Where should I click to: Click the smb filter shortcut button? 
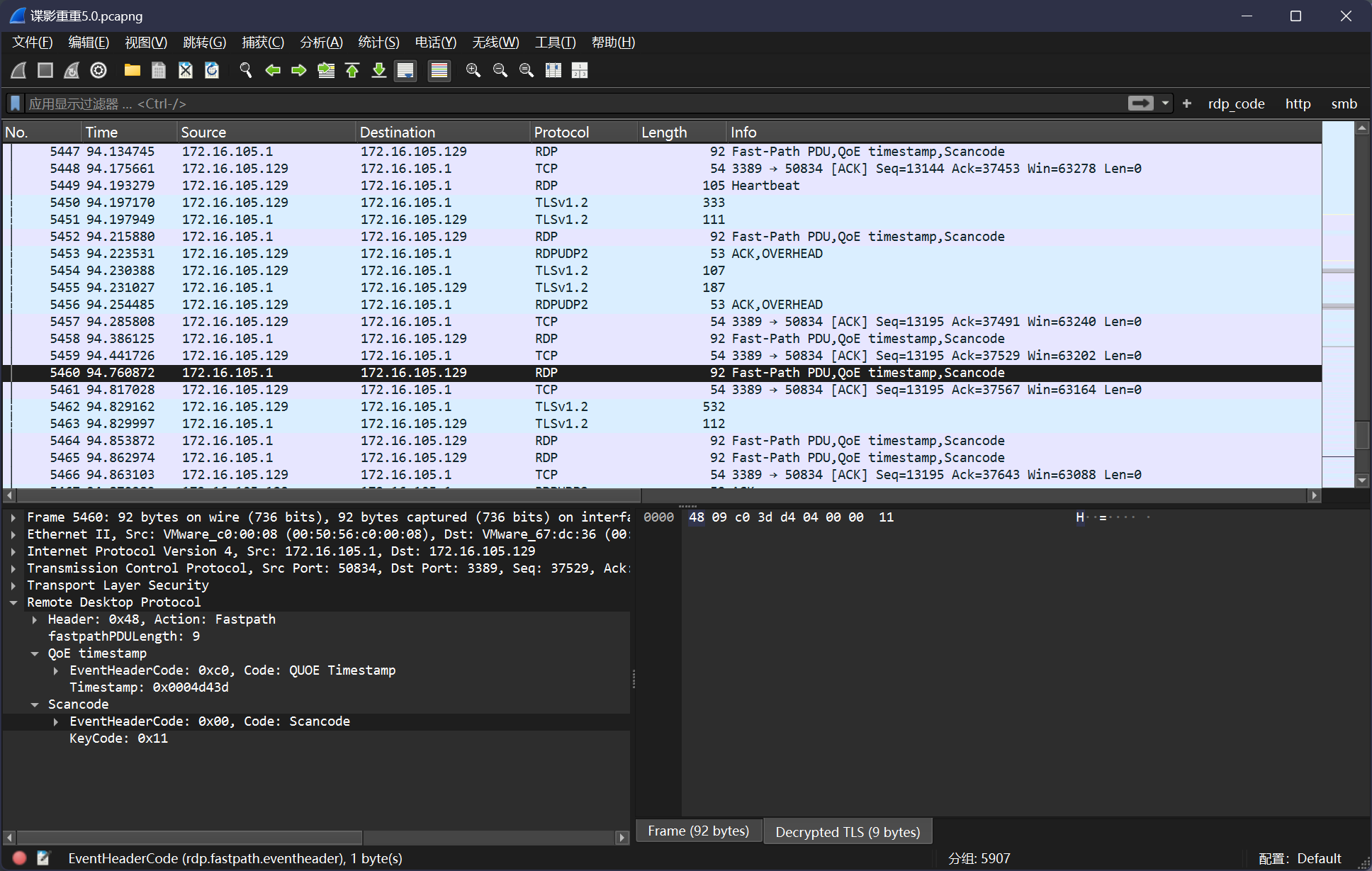1343,103
